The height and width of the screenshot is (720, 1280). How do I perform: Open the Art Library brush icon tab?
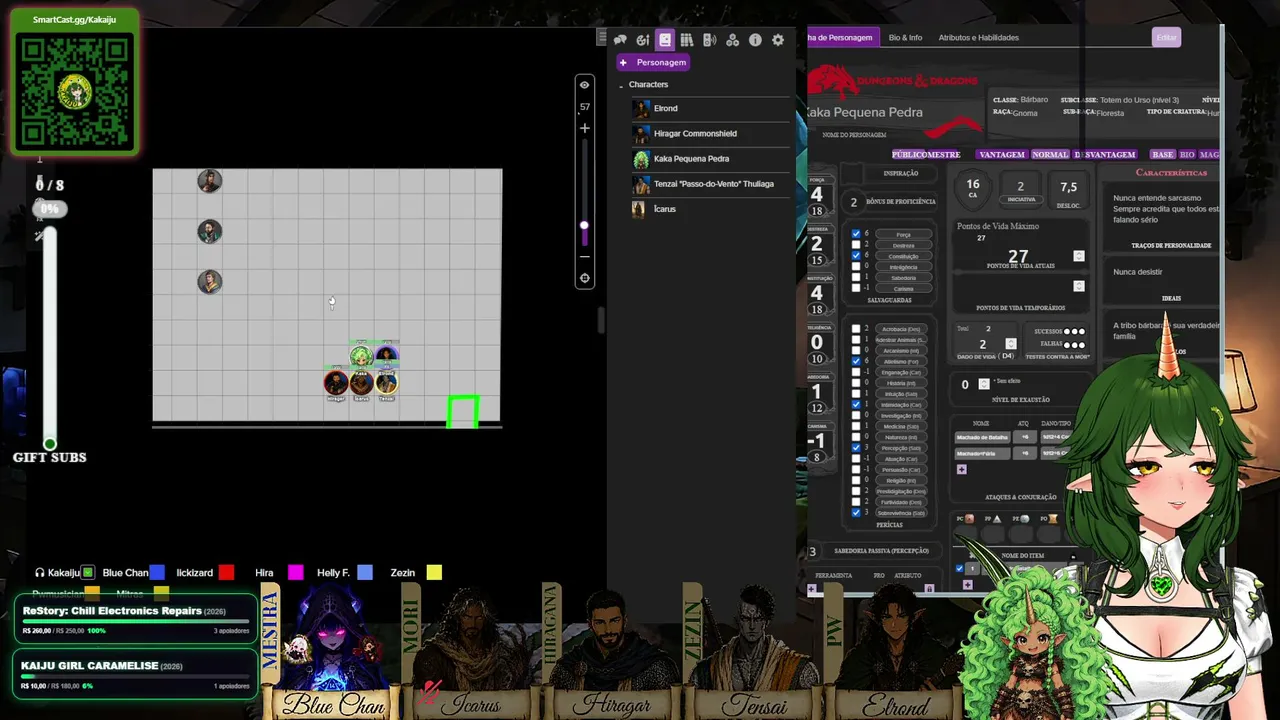pyautogui.click(x=643, y=40)
